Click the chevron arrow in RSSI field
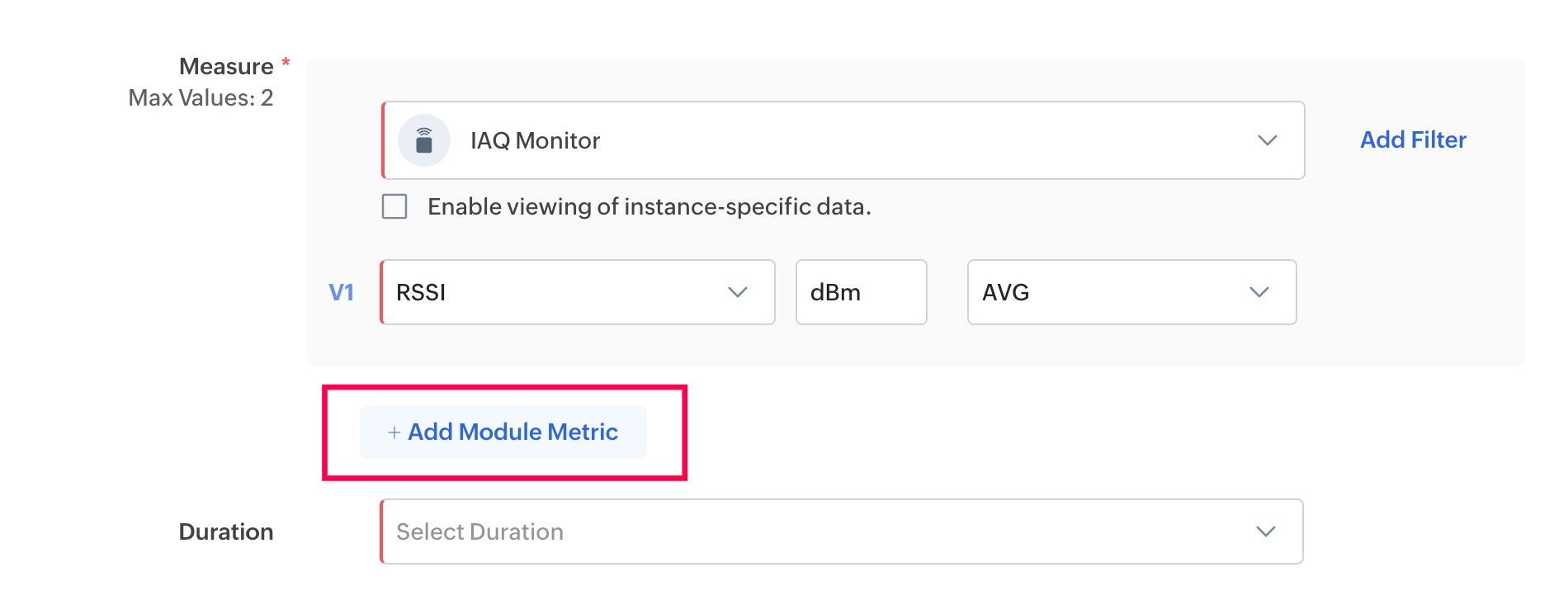This screenshot has height=614, width=1568. coord(737,292)
